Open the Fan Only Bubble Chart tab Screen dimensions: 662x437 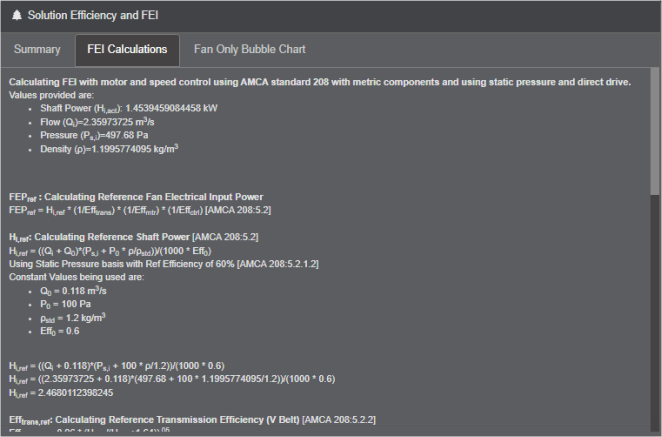[250, 49]
